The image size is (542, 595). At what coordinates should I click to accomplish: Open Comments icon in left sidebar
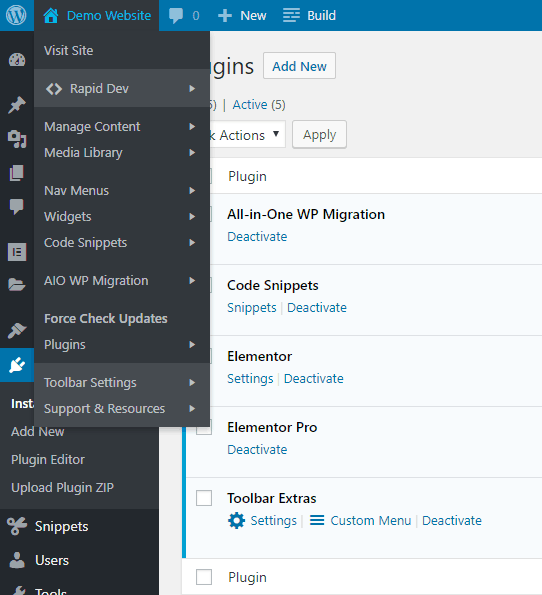click(x=17, y=207)
